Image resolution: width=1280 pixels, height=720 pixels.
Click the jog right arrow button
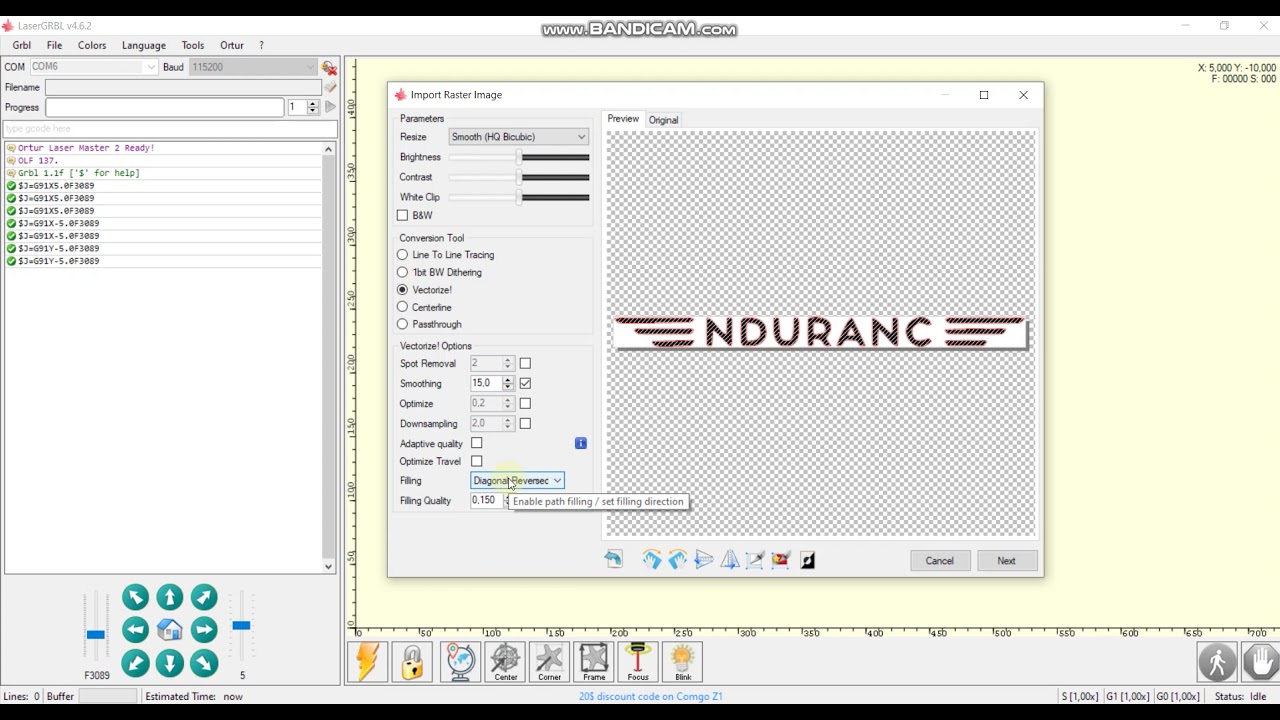(204, 630)
